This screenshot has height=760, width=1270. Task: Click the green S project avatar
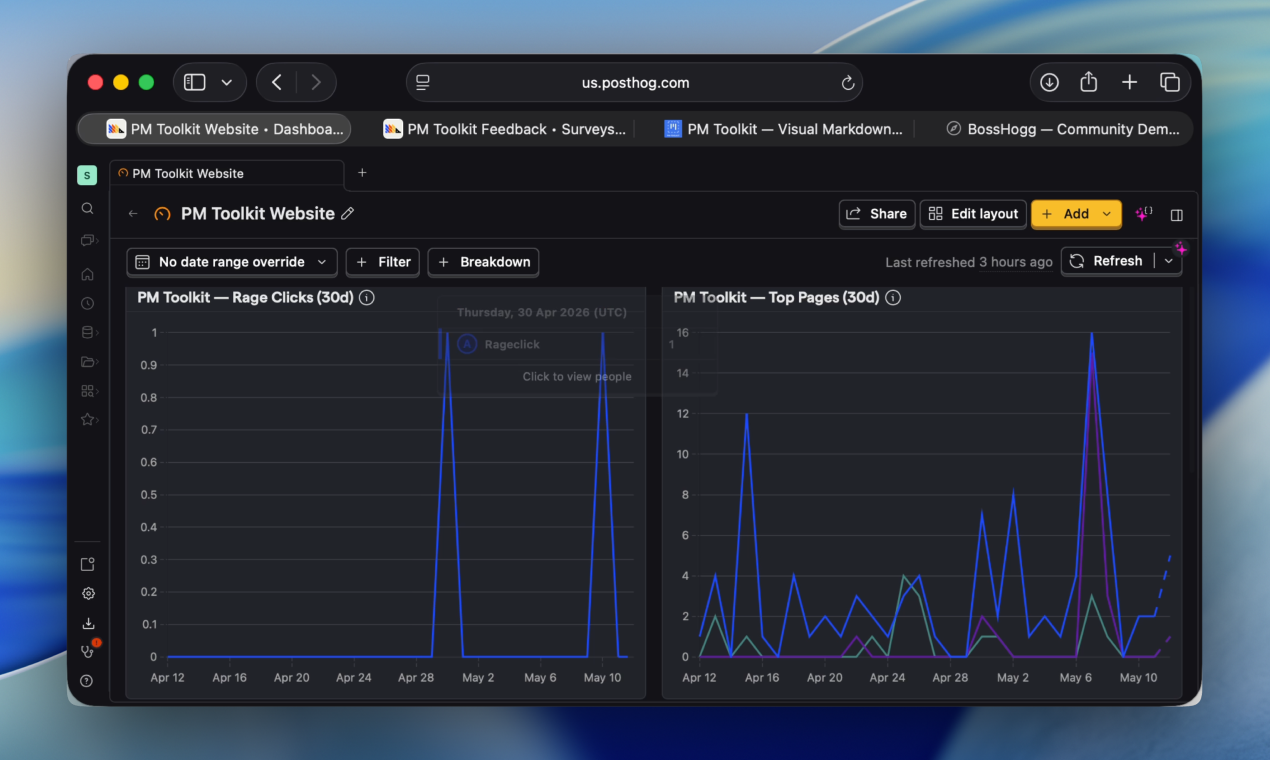point(87,175)
